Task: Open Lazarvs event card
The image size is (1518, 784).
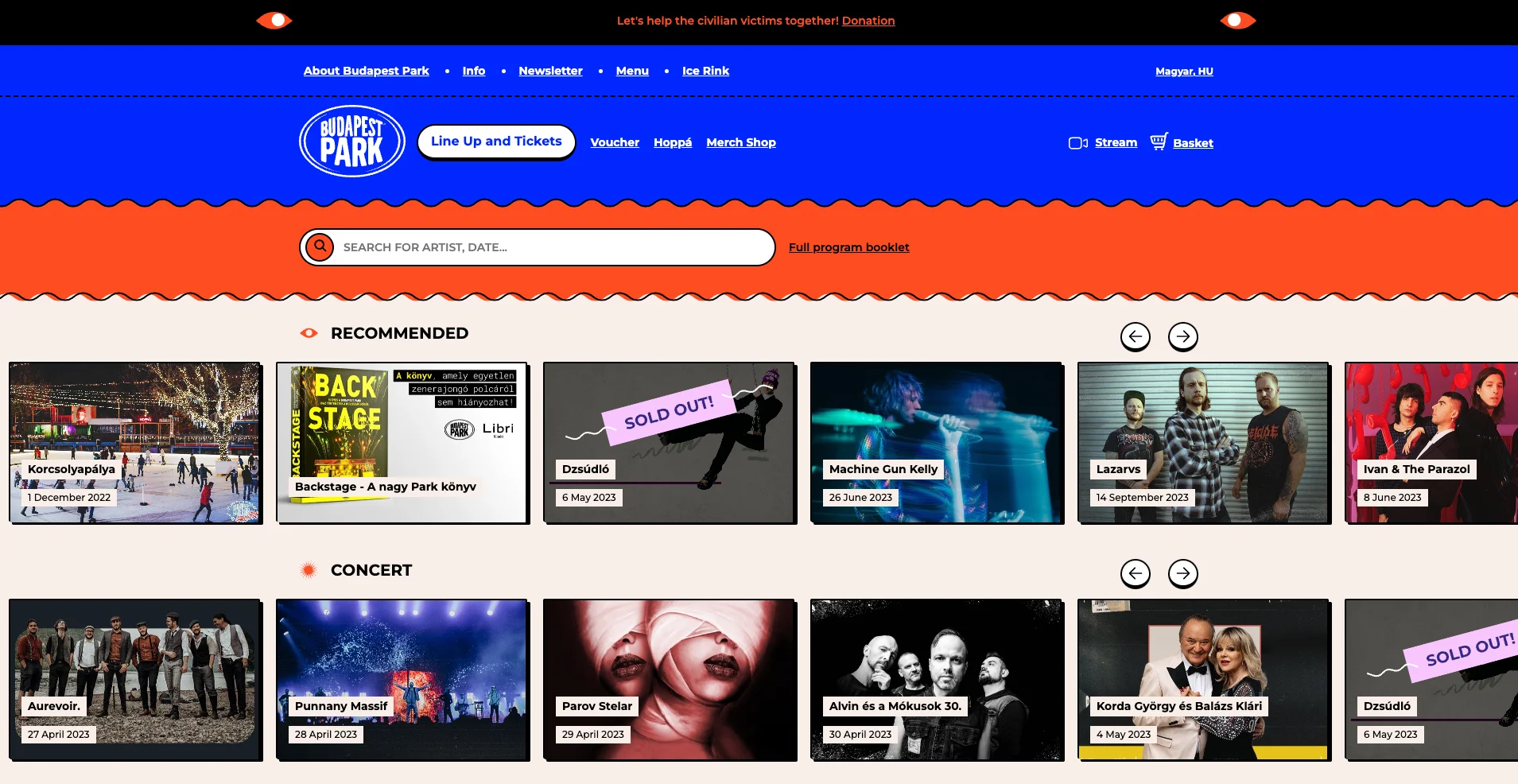Action: click(x=1204, y=443)
